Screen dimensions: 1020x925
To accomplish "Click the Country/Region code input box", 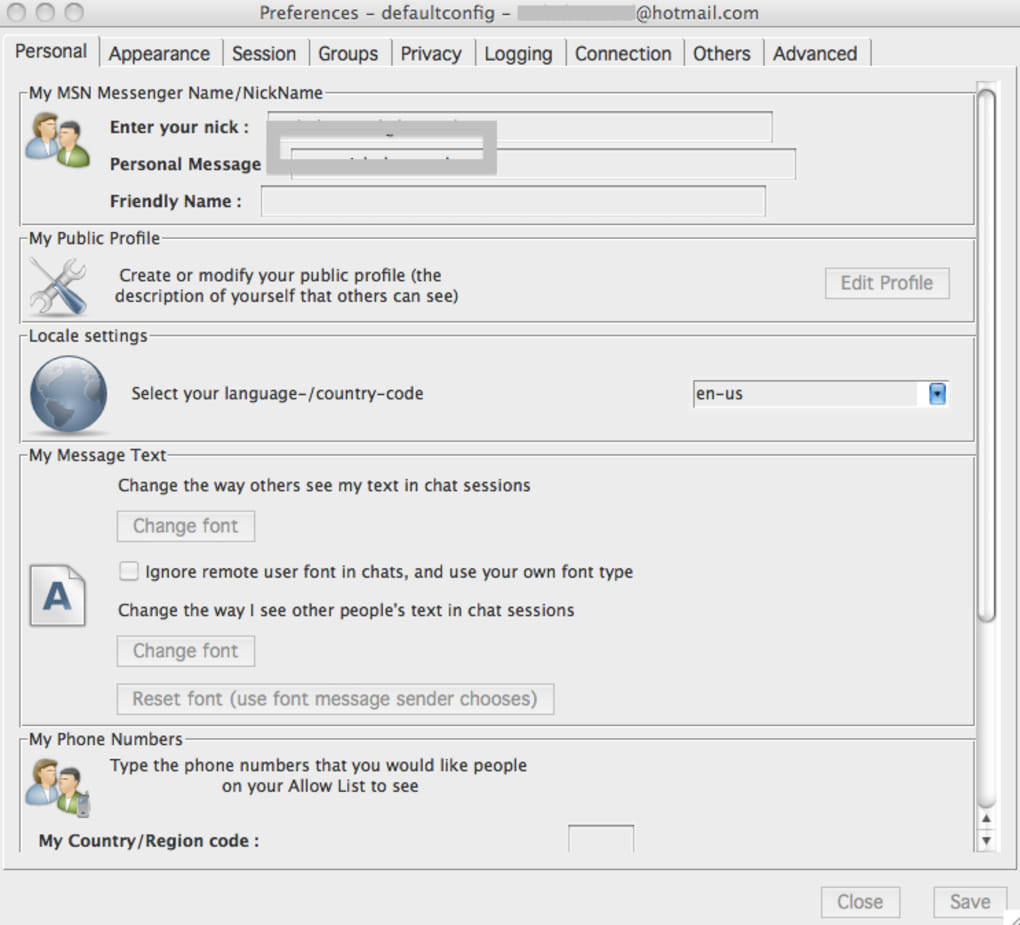I will 600,839.
